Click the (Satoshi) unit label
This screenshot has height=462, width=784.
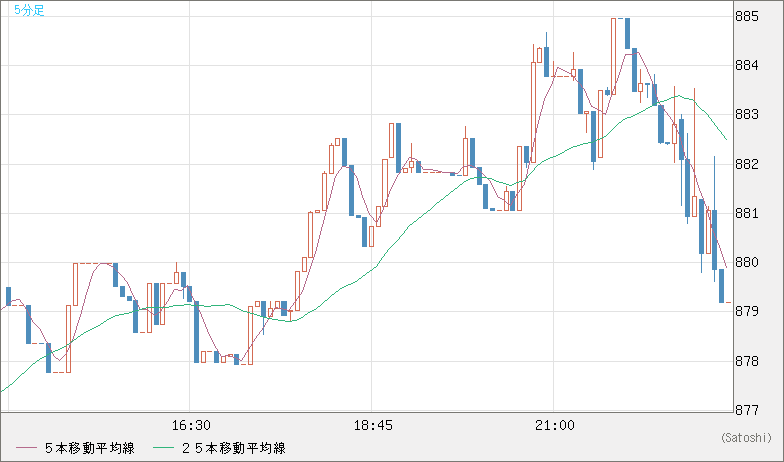pos(746,438)
